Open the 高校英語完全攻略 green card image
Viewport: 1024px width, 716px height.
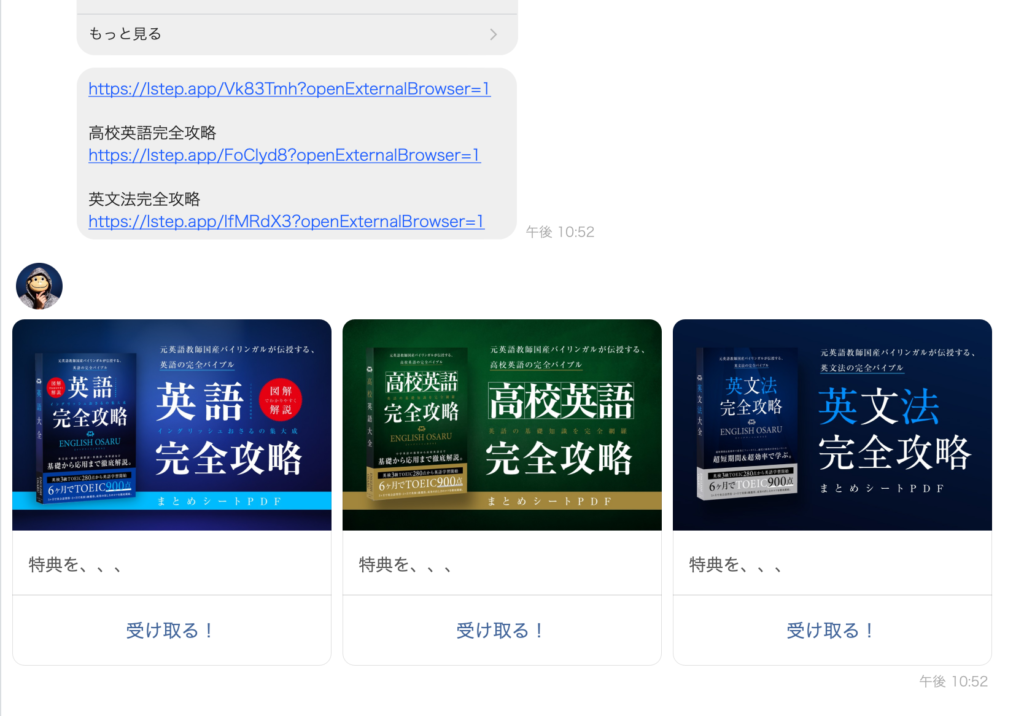502,425
